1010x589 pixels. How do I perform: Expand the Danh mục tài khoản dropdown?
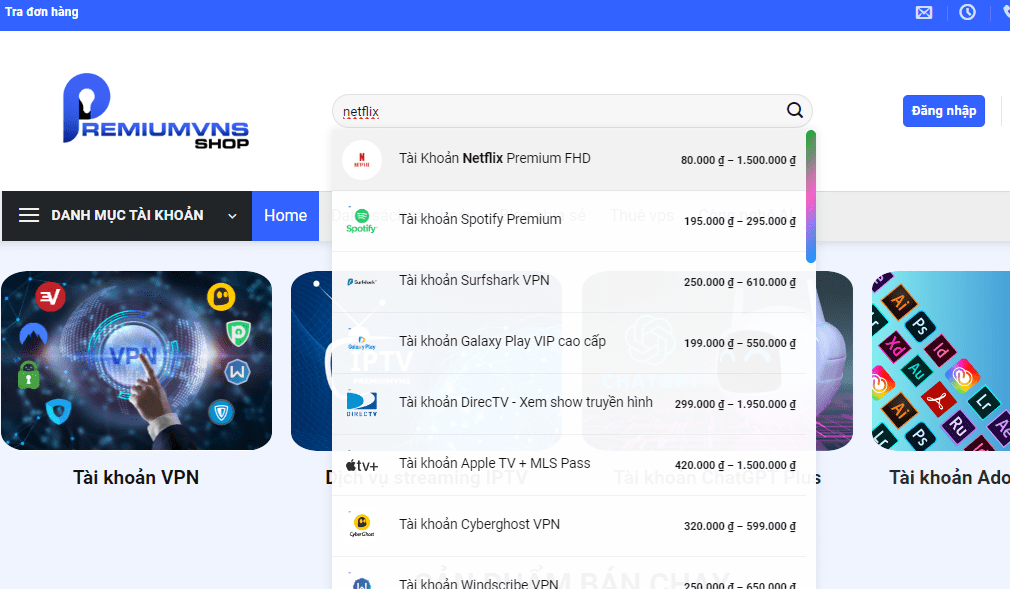click(232, 216)
